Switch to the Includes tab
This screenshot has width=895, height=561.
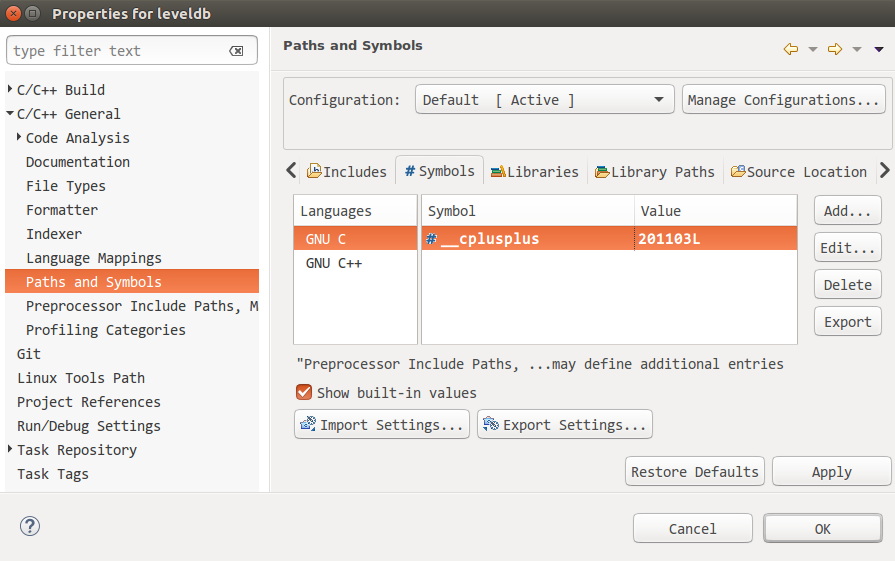coord(346,171)
